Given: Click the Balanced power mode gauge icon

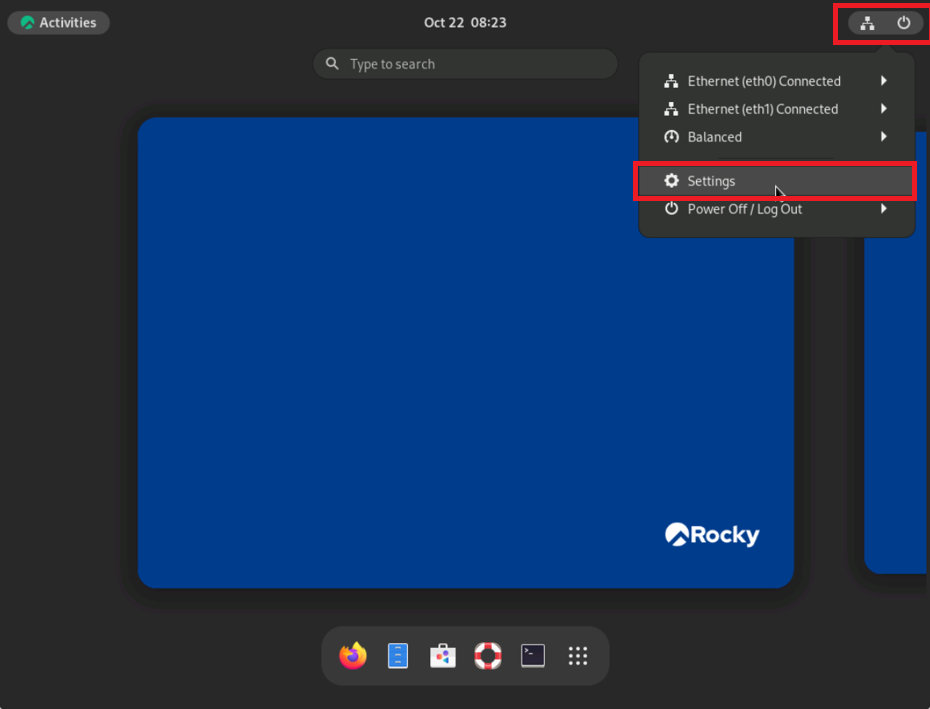Looking at the screenshot, I should click(x=671, y=136).
